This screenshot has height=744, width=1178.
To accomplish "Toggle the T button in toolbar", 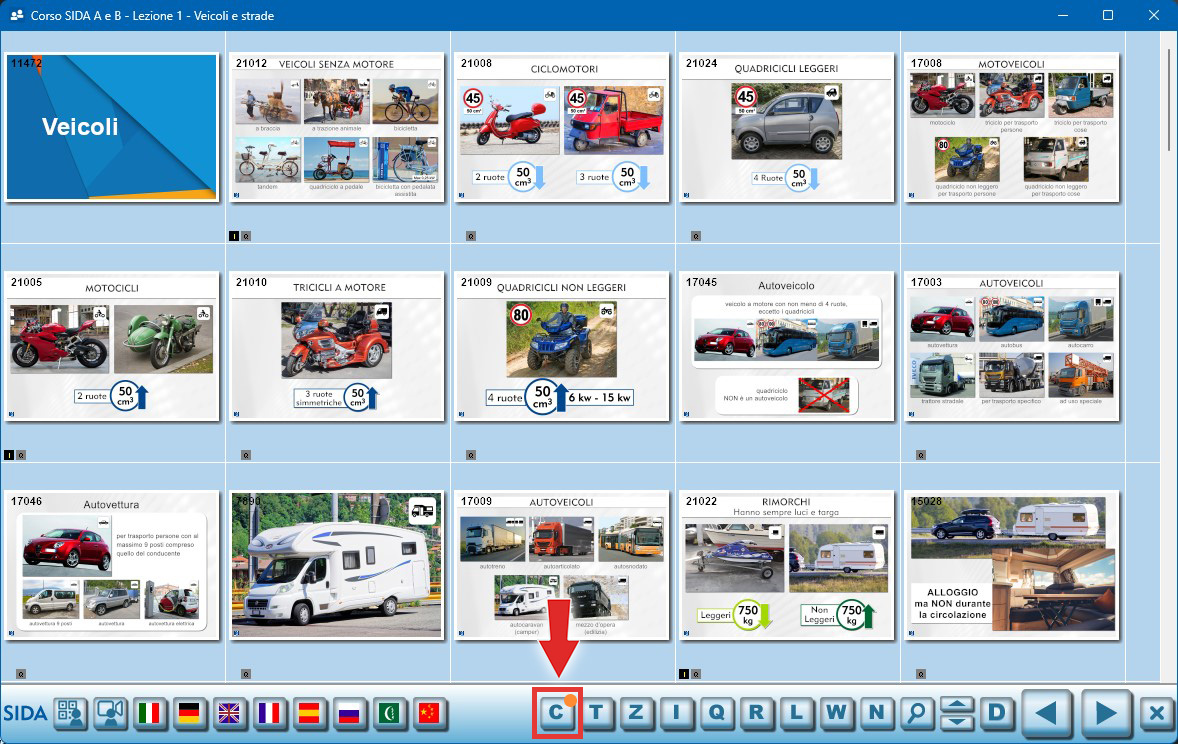I will pos(597,713).
